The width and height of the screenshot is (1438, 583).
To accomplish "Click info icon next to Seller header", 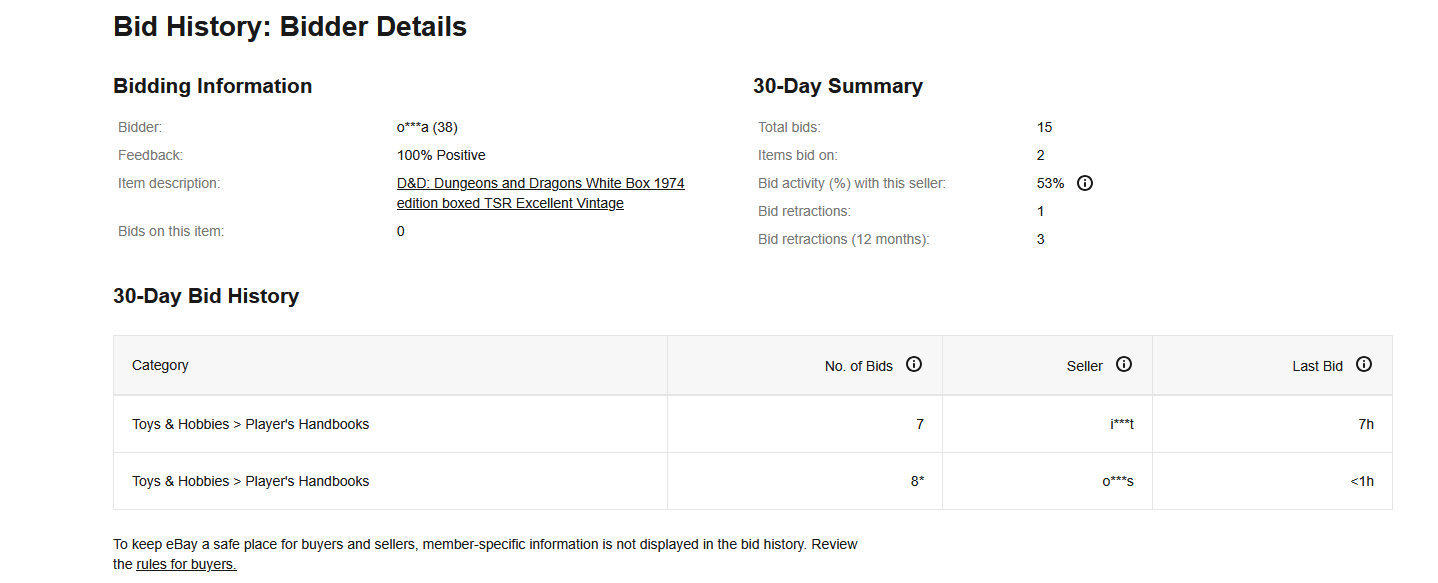I will click(1124, 364).
